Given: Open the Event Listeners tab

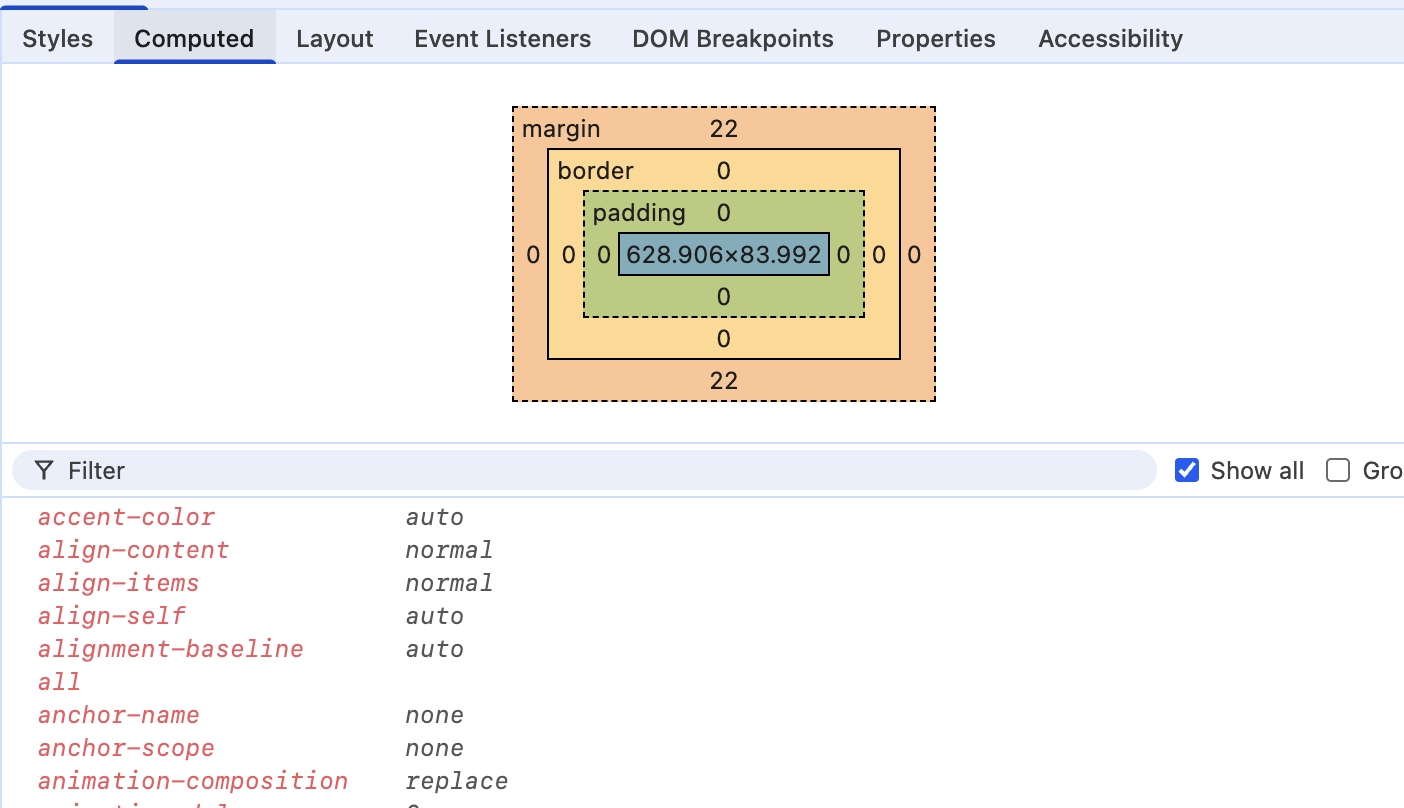Looking at the screenshot, I should pyautogui.click(x=502, y=39).
